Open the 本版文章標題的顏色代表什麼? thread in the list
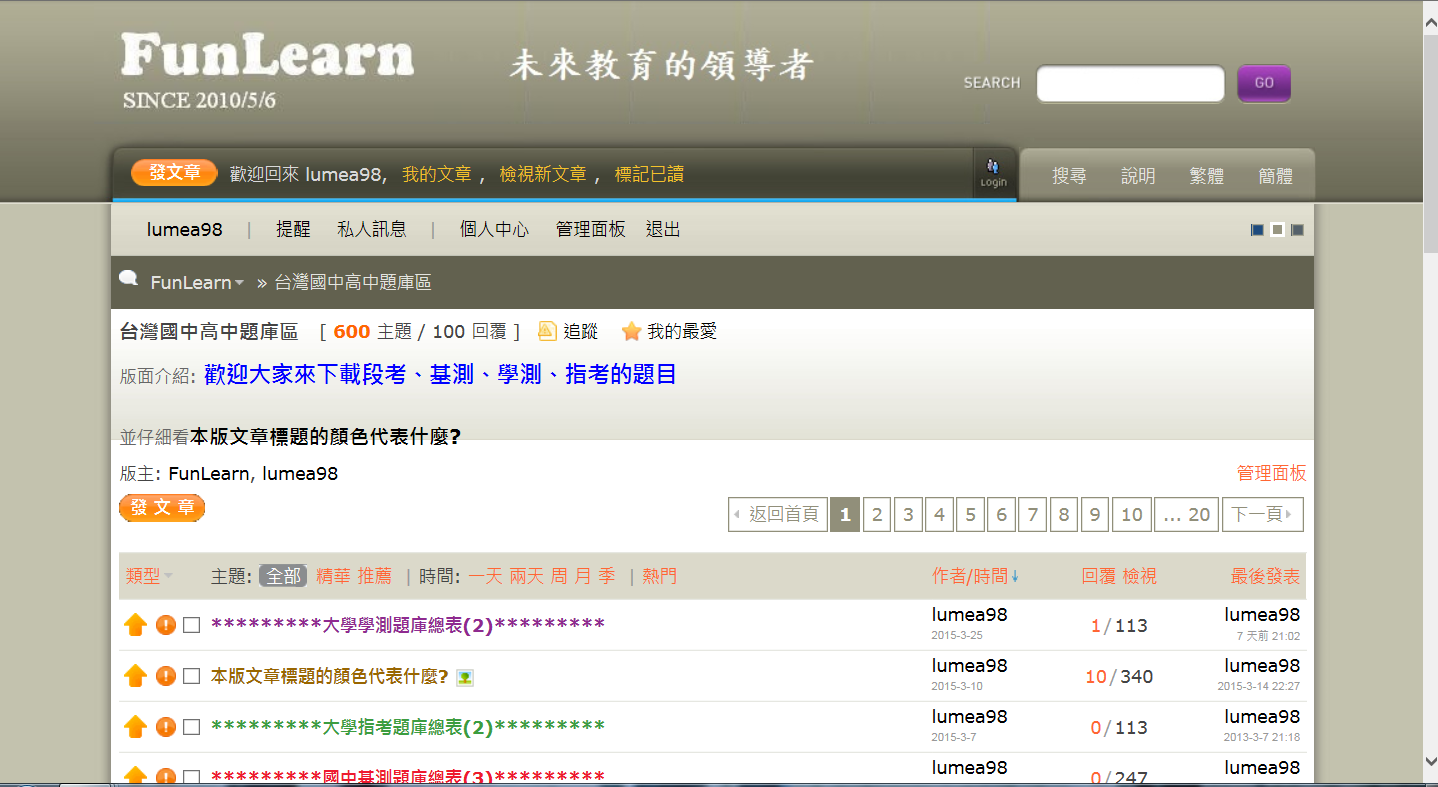 coord(330,676)
